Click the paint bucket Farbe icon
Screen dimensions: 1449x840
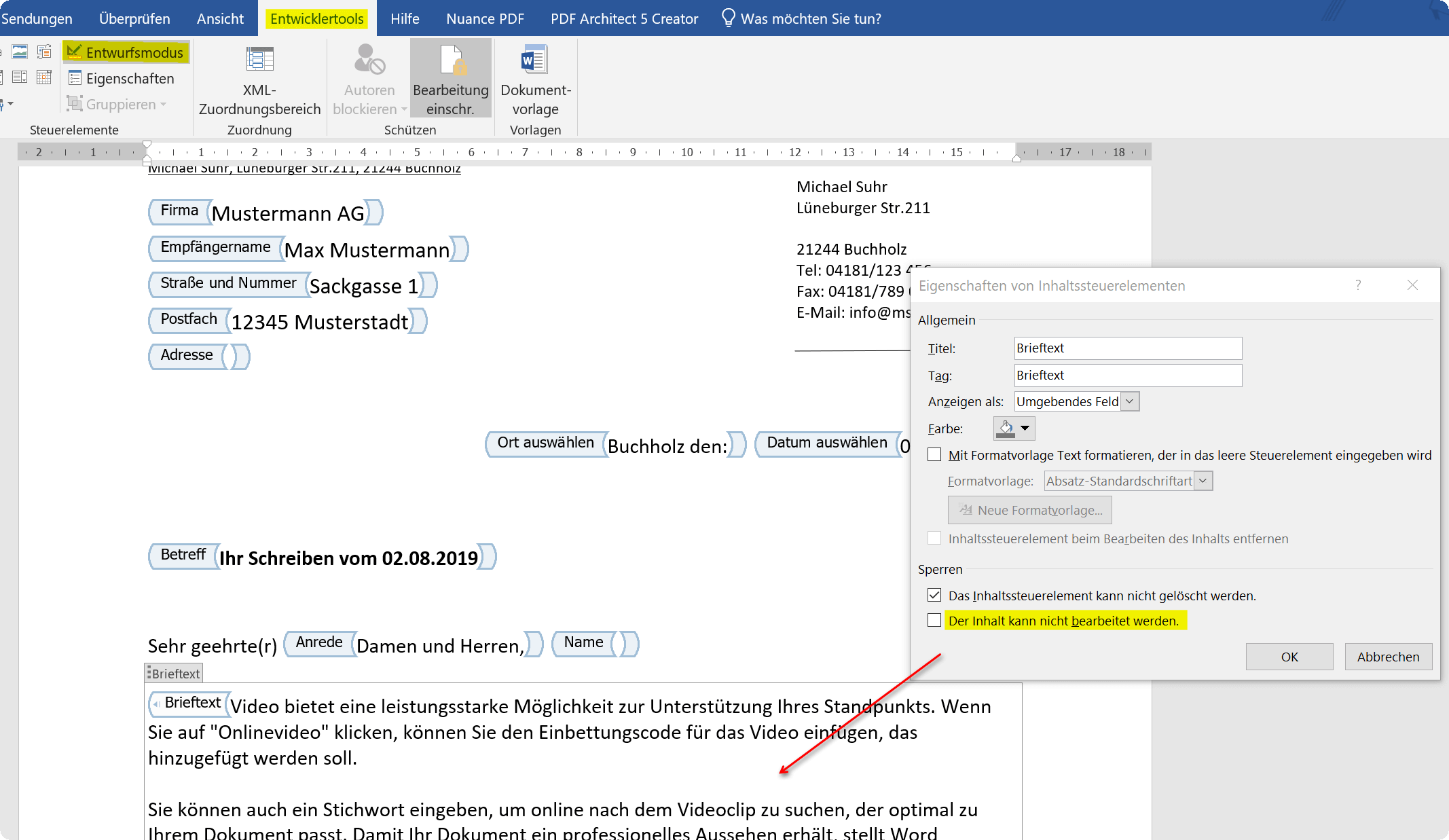pyautogui.click(x=1006, y=428)
